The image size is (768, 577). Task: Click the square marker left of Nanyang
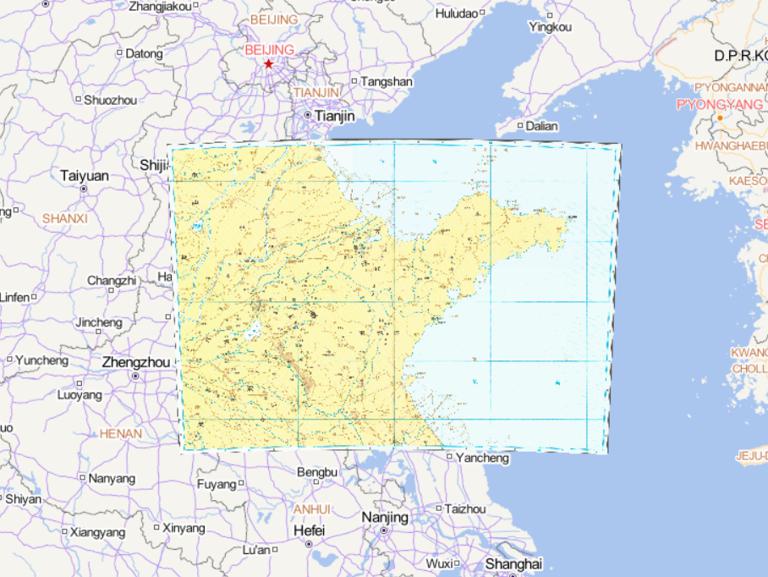tap(82, 477)
